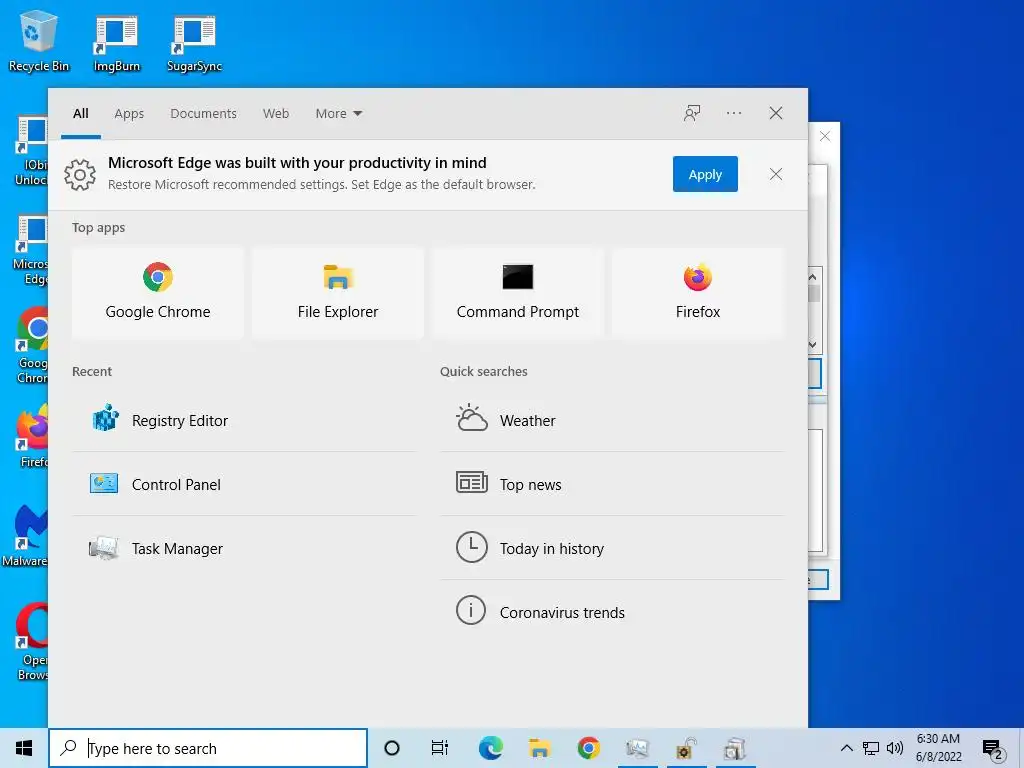Select Today in history quick search

click(x=612, y=548)
